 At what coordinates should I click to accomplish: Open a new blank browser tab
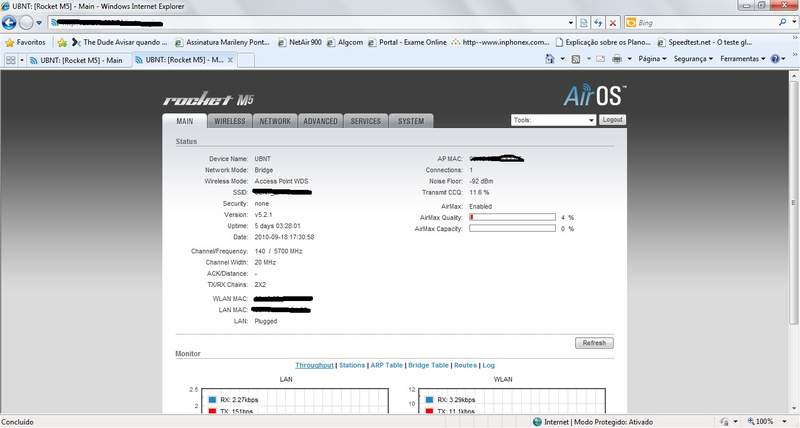[x=245, y=60]
